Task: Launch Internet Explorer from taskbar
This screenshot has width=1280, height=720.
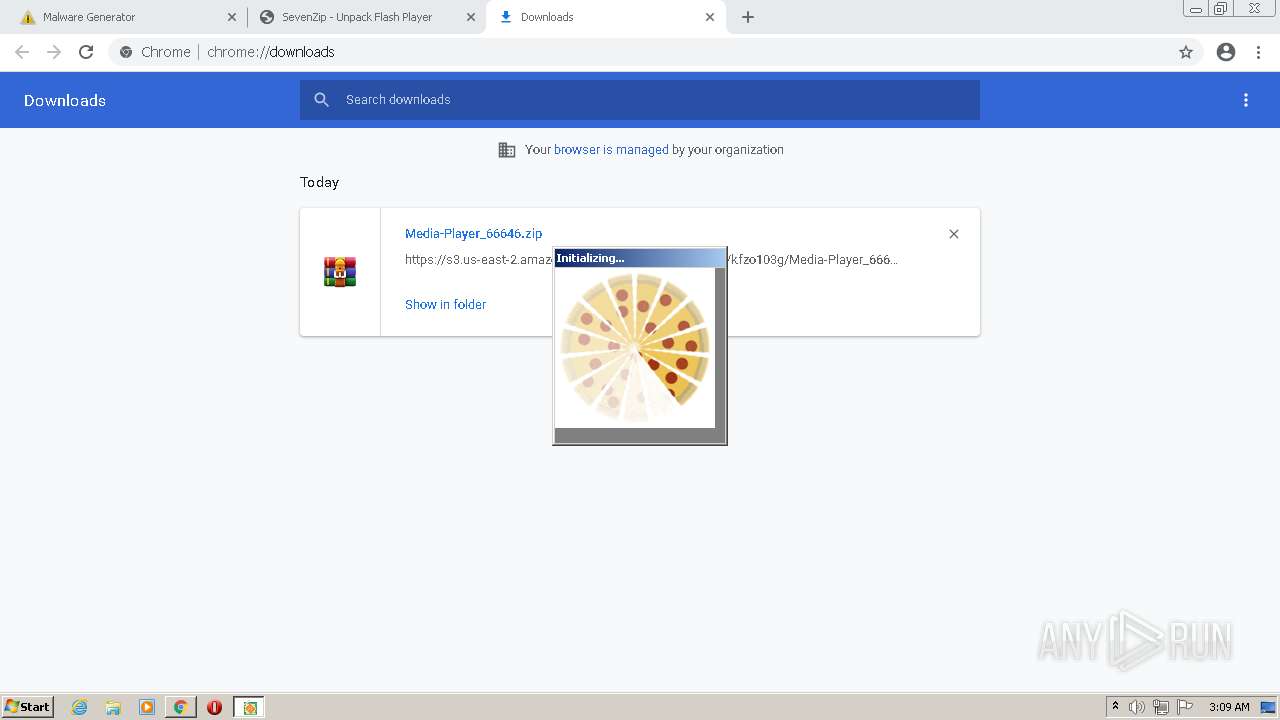Action: 80,707
